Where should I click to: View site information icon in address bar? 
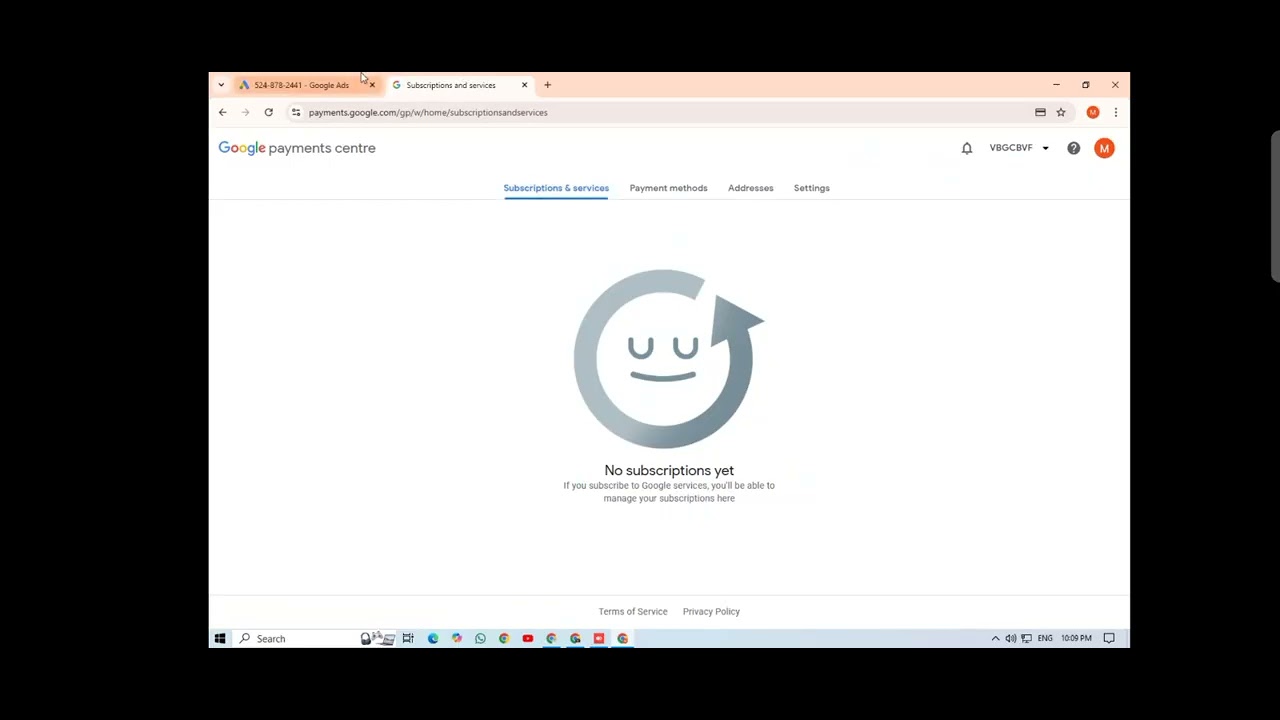coord(295,112)
